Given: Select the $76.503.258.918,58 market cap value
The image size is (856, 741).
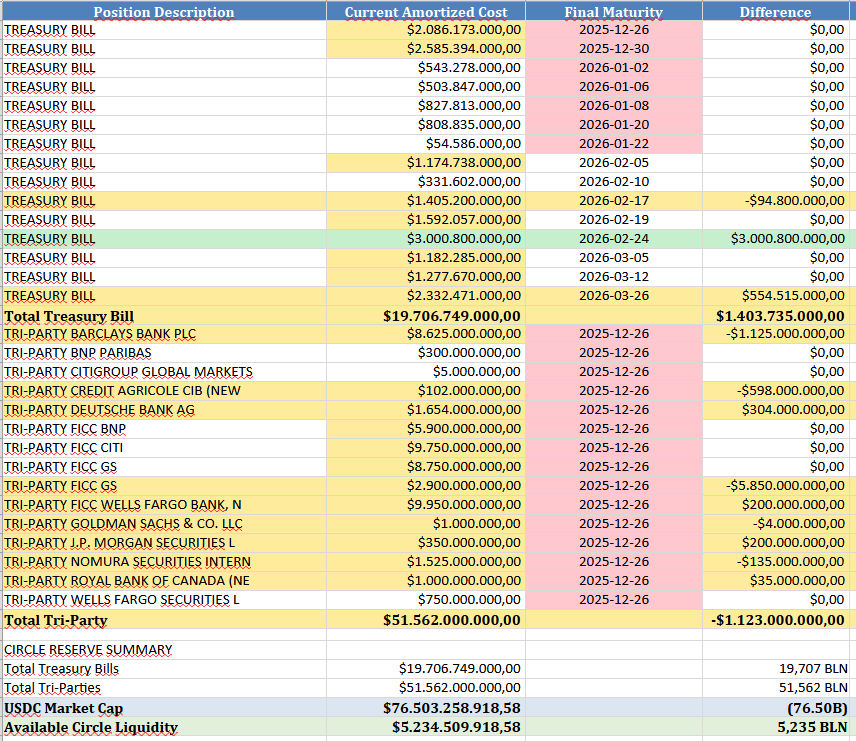Looking at the screenshot, I should click(x=426, y=708).
